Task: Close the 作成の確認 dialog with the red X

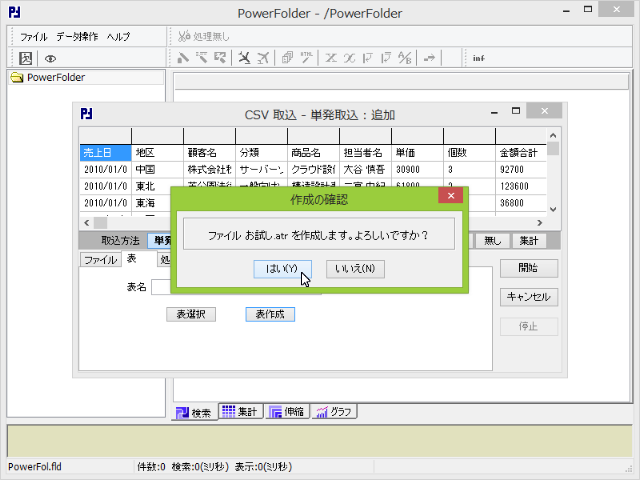Action: 451,196
